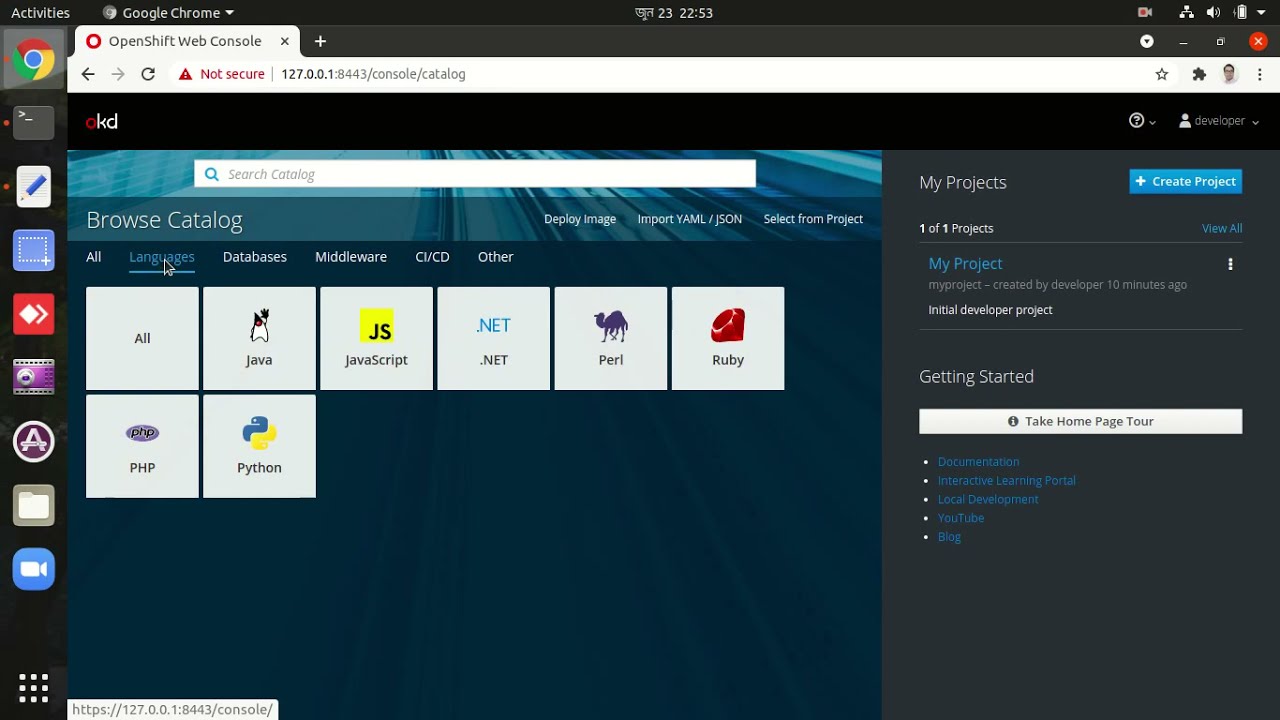1280x720 pixels.
Task: Go forward in Chrome
Action: pos(118,74)
